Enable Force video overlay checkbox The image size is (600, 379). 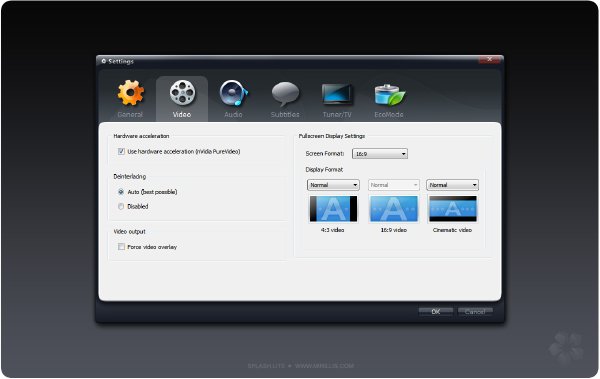[121, 247]
